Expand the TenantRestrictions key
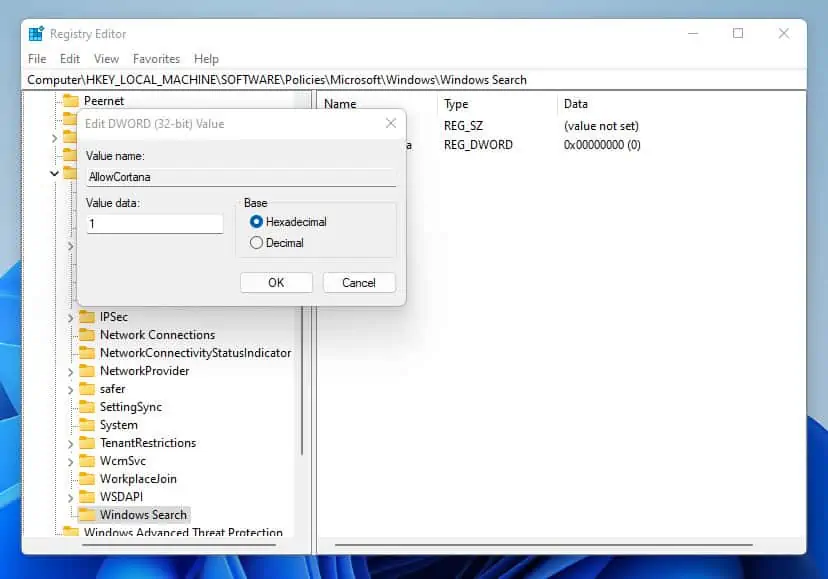 [x=70, y=444]
